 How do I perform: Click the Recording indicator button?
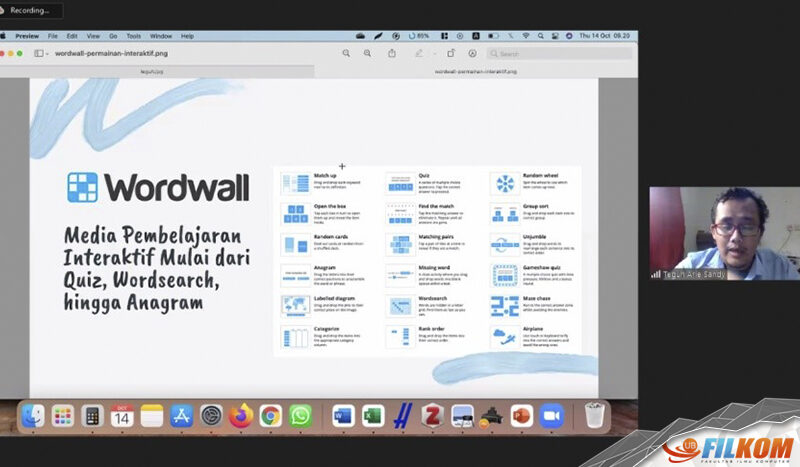click(x=32, y=10)
